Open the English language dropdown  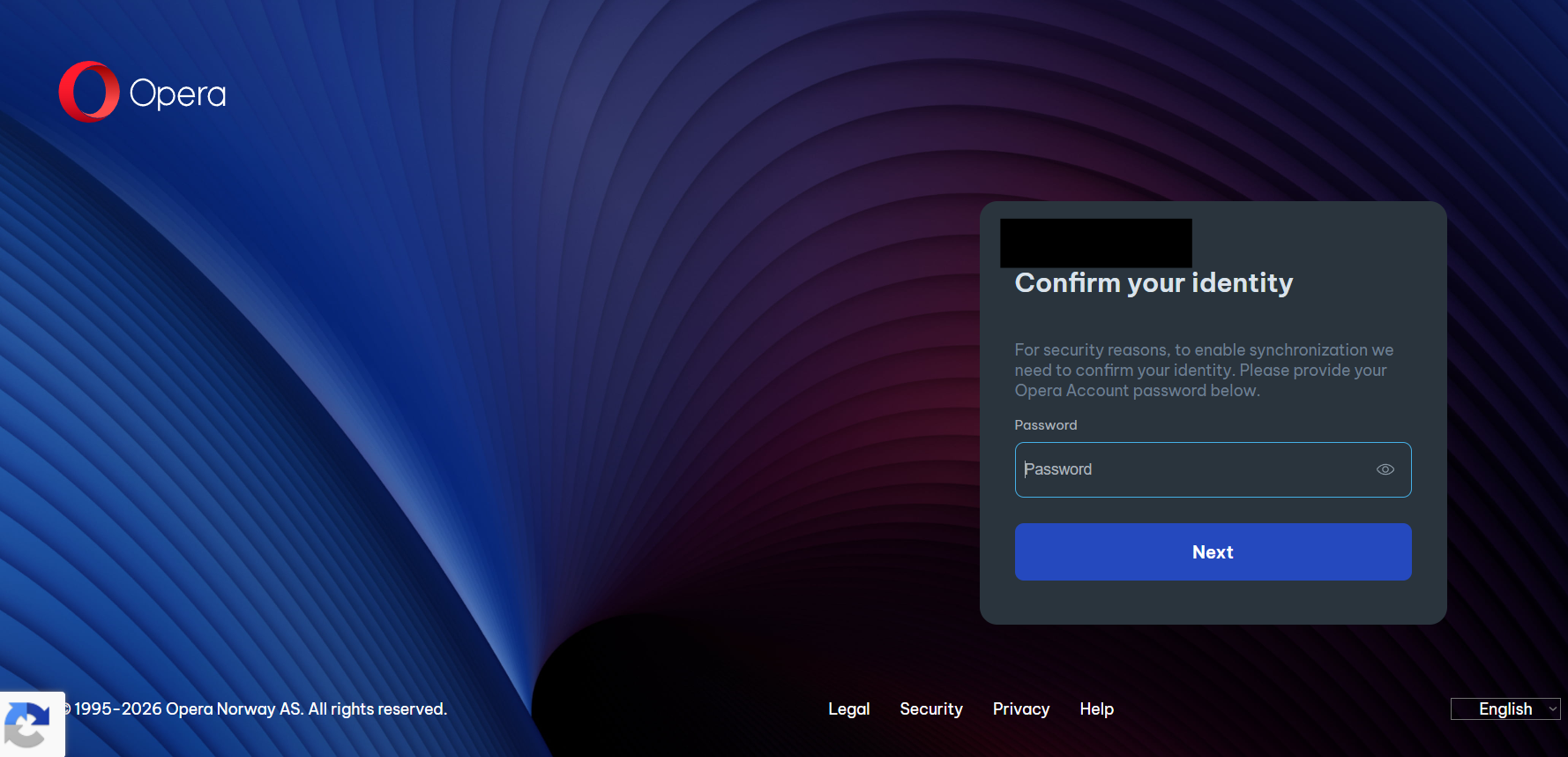click(x=1505, y=708)
